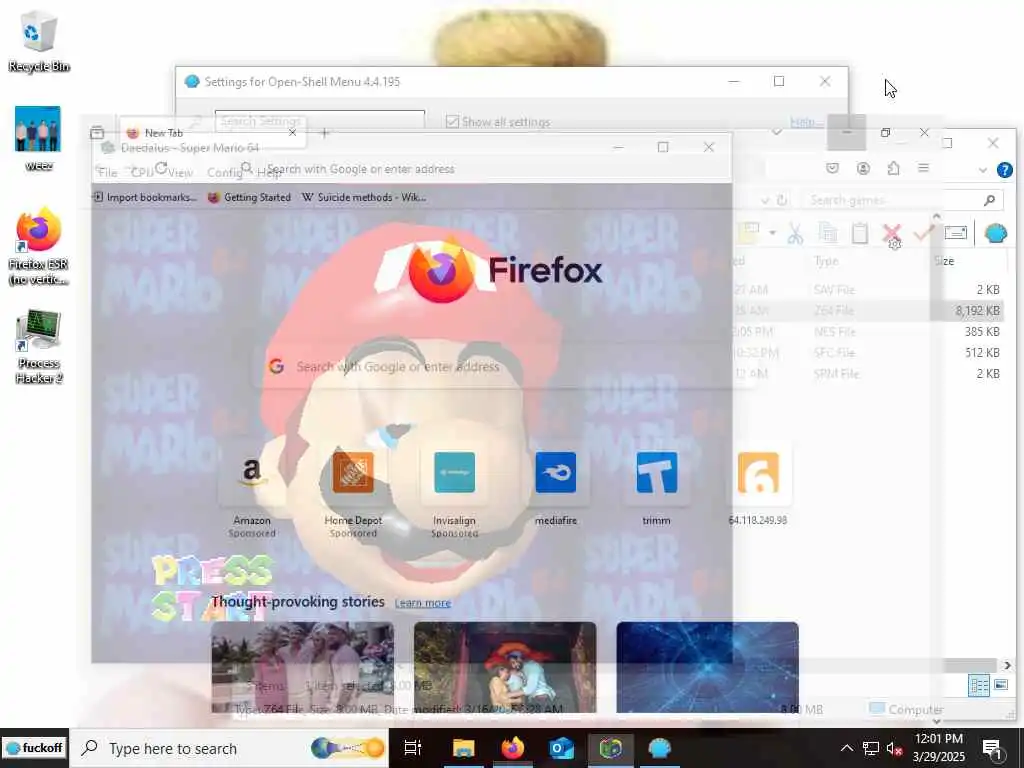Open the blue network story thumbnail
Screen dimensions: 1024x768
(707, 667)
